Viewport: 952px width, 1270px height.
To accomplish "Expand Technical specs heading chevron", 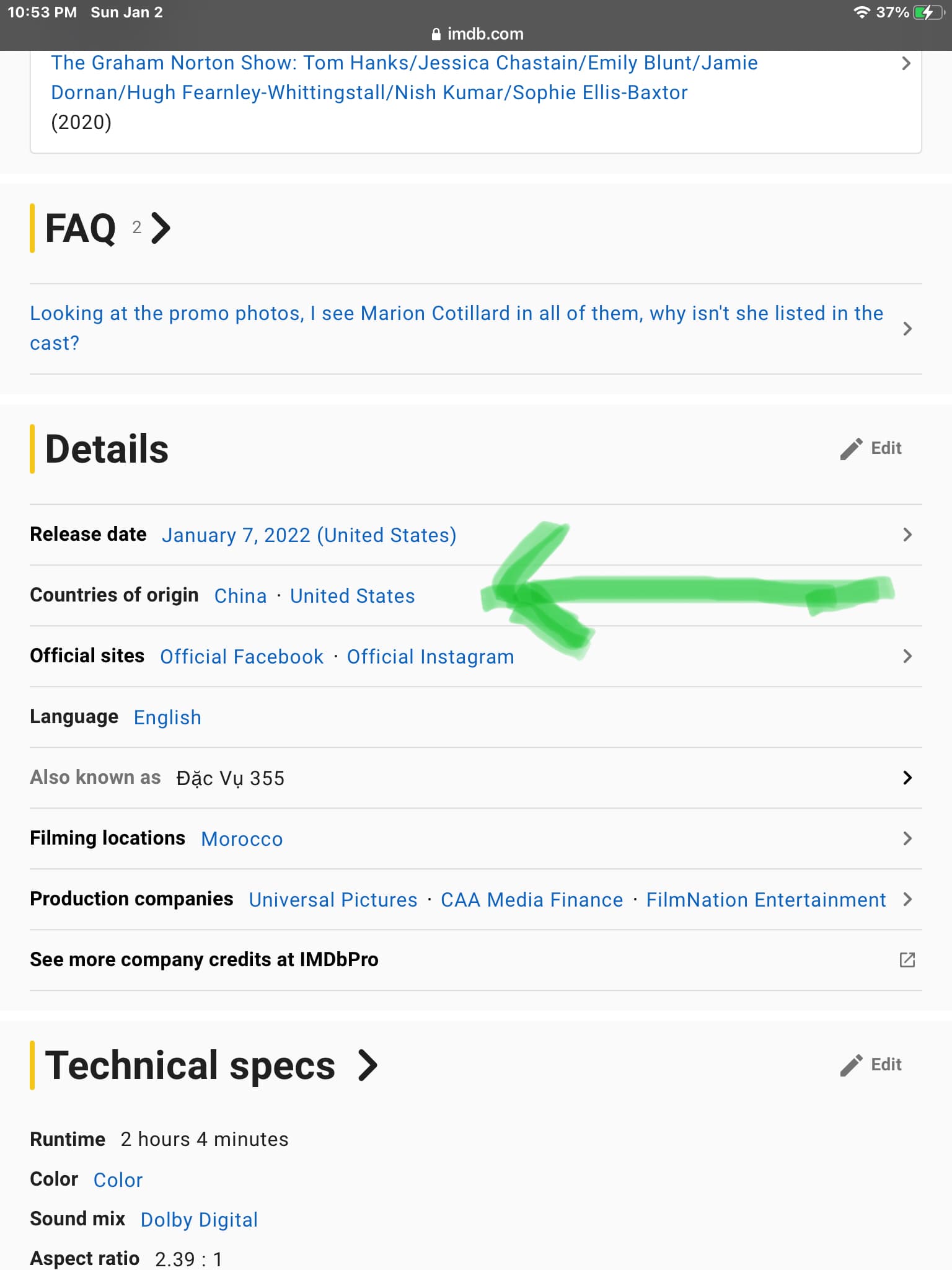I will point(368,1065).
